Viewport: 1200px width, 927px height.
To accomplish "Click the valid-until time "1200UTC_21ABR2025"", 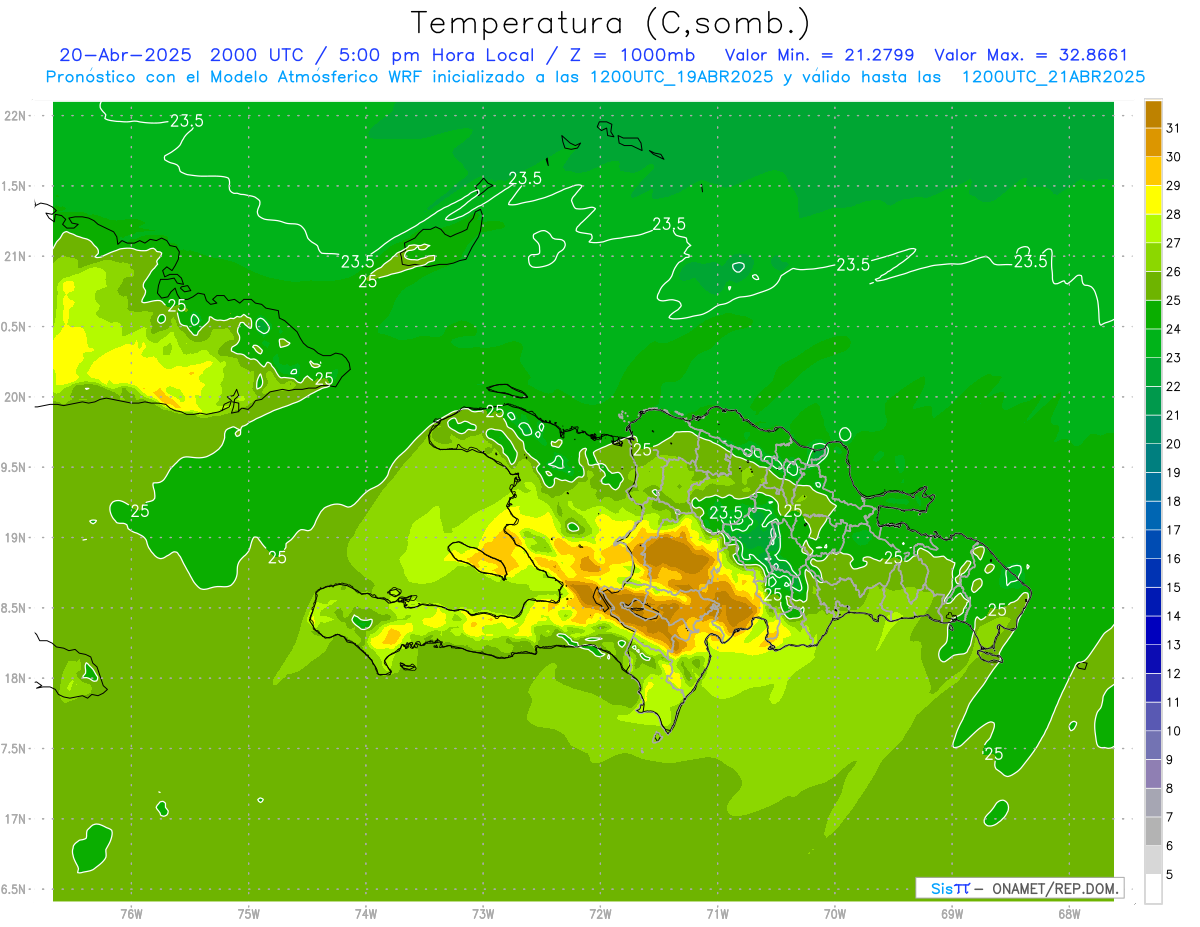I will click(1054, 77).
